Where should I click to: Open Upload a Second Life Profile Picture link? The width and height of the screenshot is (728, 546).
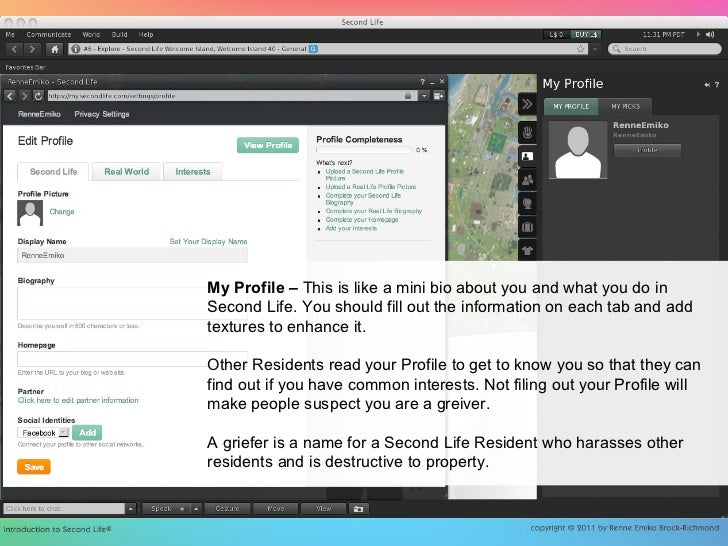point(364,175)
